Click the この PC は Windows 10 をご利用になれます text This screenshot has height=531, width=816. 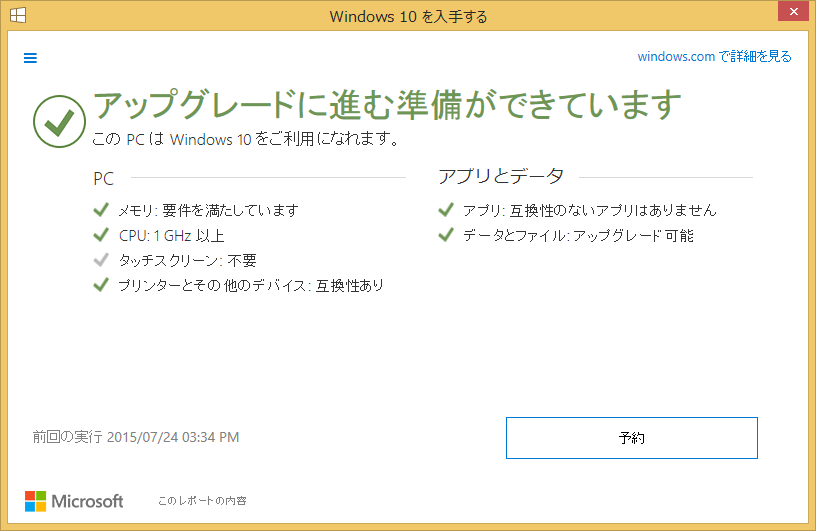pos(246,139)
